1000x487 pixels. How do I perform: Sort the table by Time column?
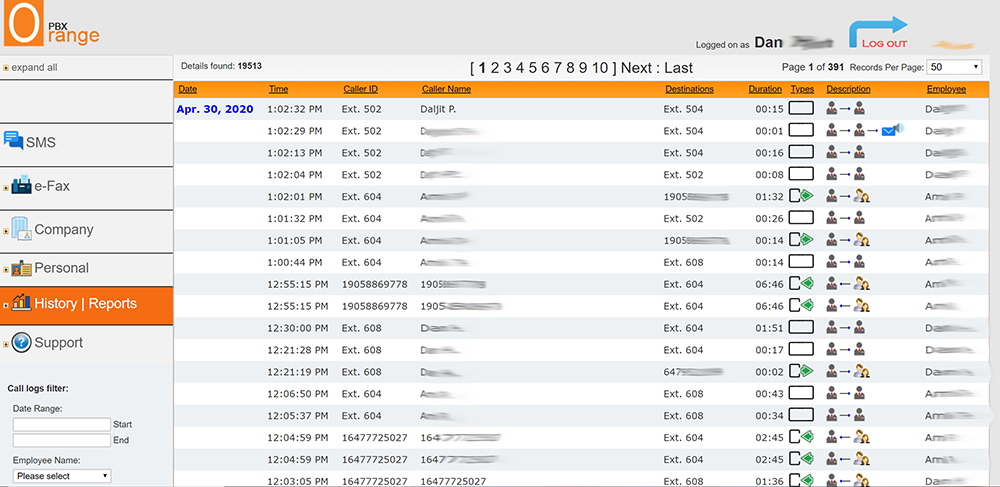tap(278, 89)
